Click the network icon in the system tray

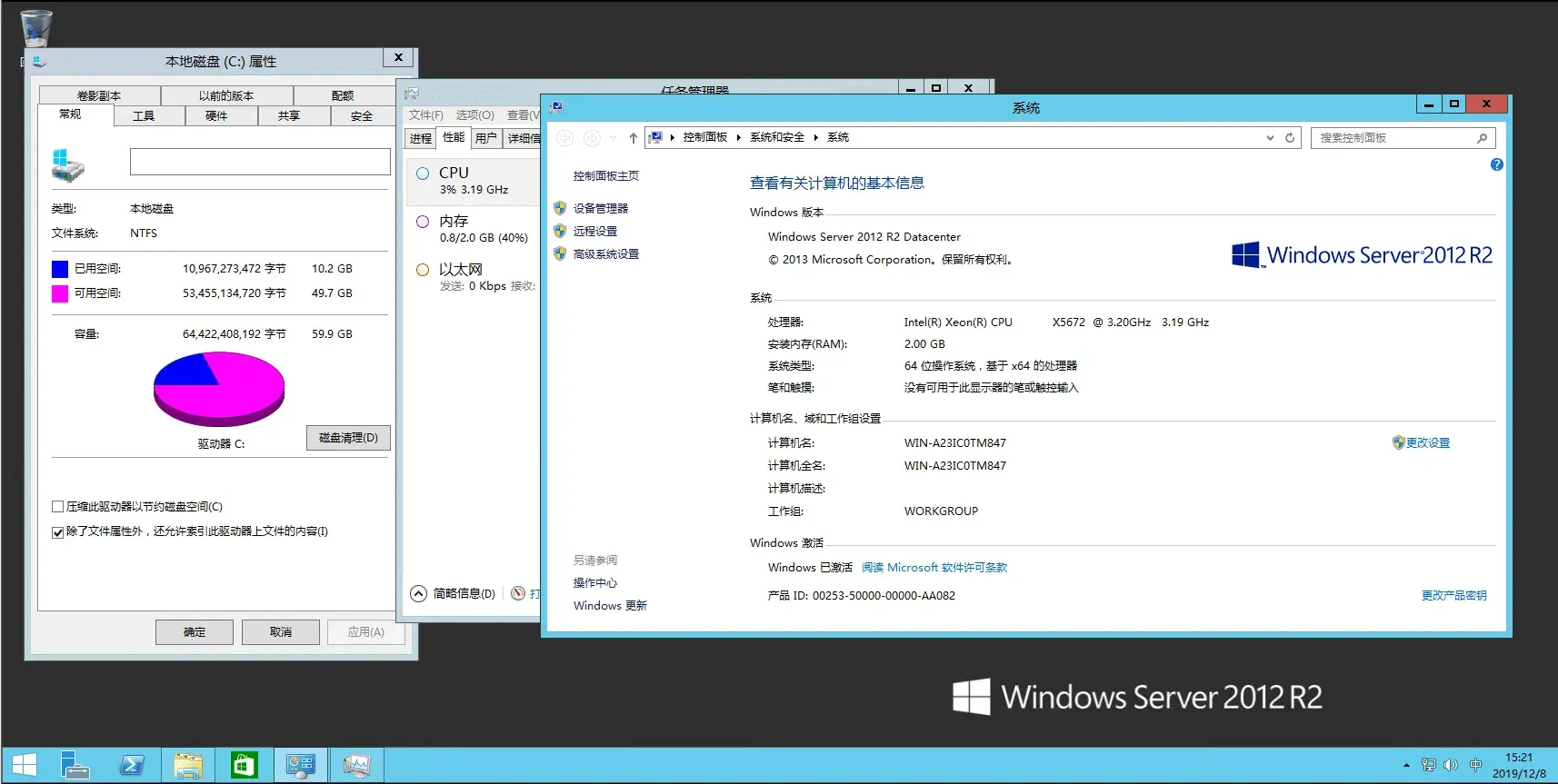pyautogui.click(x=1429, y=765)
